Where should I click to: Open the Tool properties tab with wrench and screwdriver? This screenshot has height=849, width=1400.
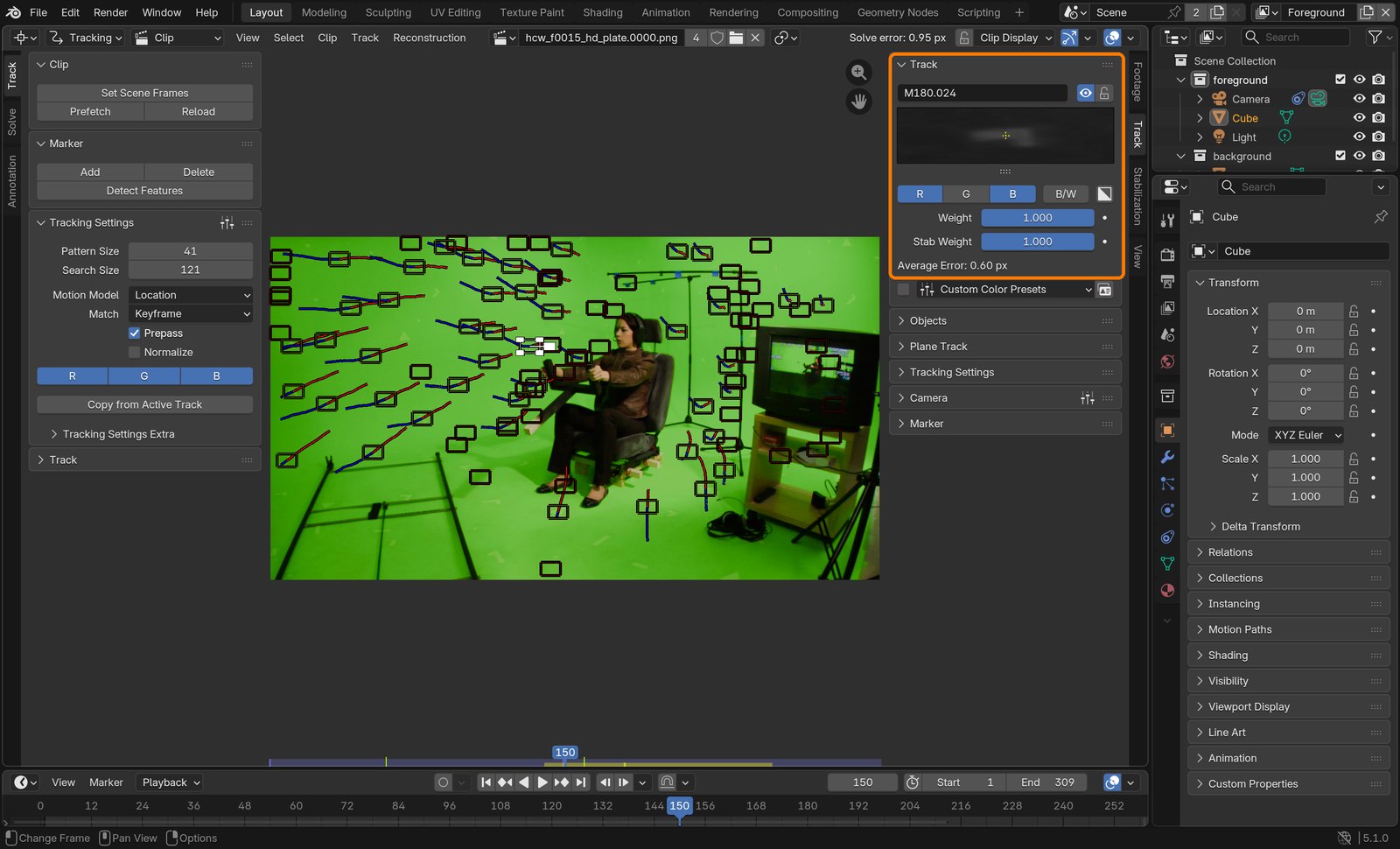(1167, 221)
